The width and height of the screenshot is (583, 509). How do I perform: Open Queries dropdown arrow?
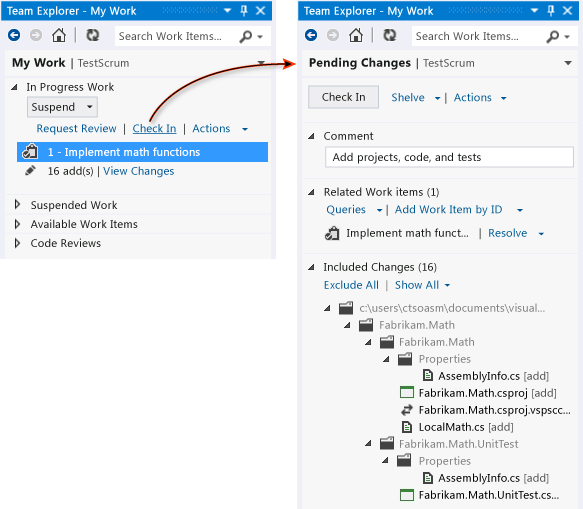pos(379,211)
